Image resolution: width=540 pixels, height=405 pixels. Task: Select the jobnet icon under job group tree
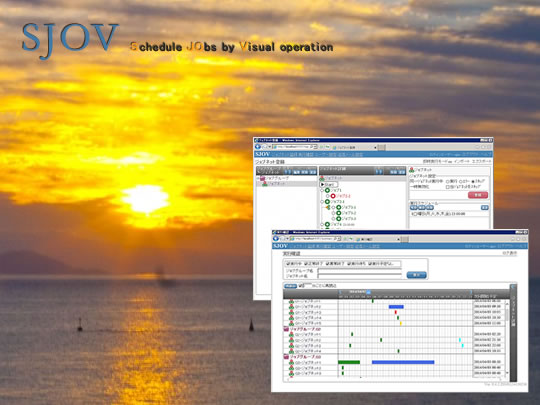click(265, 184)
